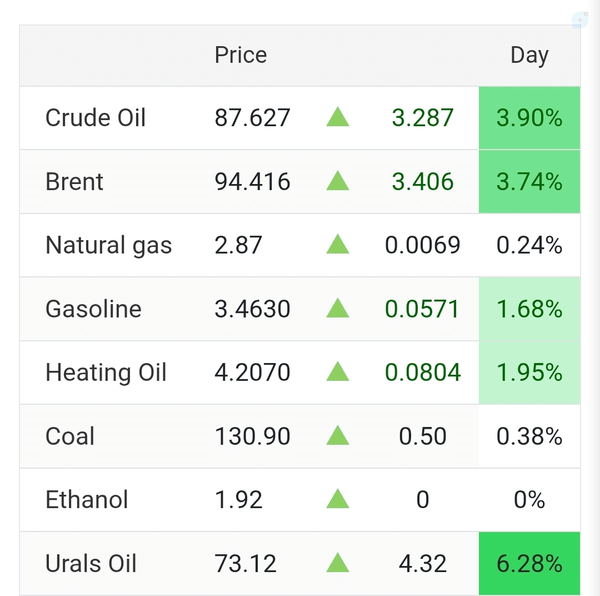The width and height of the screenshot is (600, 596).
Task: Click the 3.90% green highlighted cell
Action: pos(530,118)
